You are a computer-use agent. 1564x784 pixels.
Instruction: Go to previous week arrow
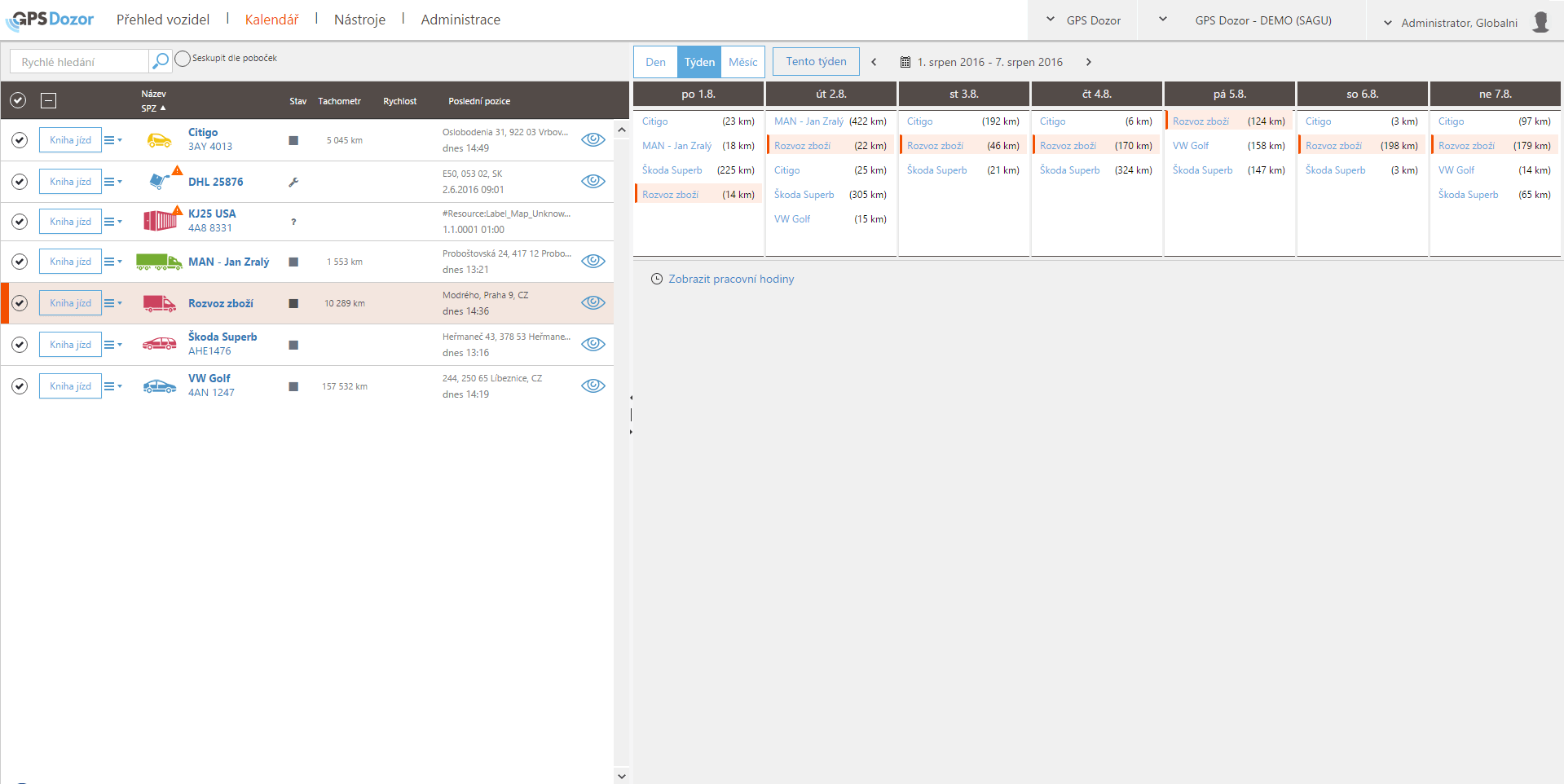(874, 62)
